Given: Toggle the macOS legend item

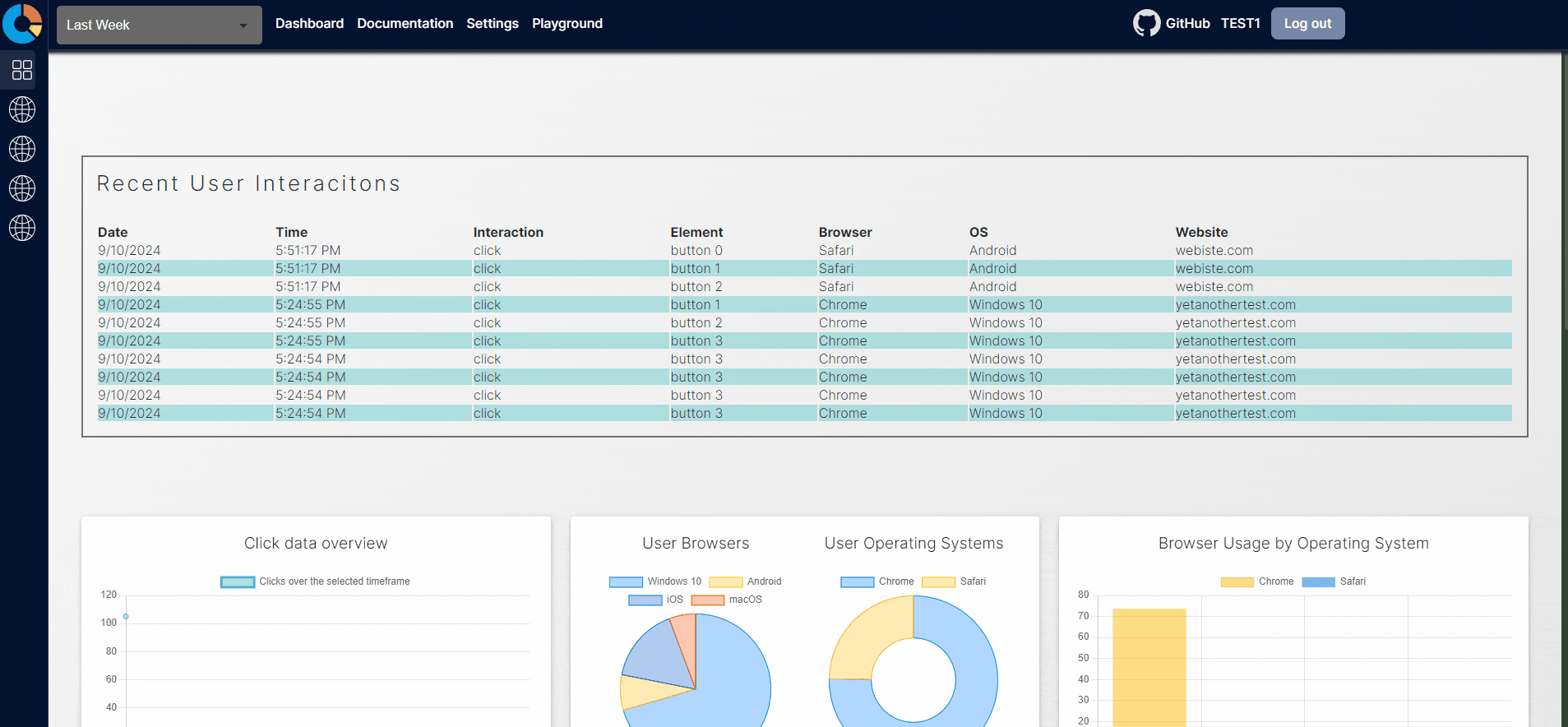Looking at the screenshot, I should 727,600.
